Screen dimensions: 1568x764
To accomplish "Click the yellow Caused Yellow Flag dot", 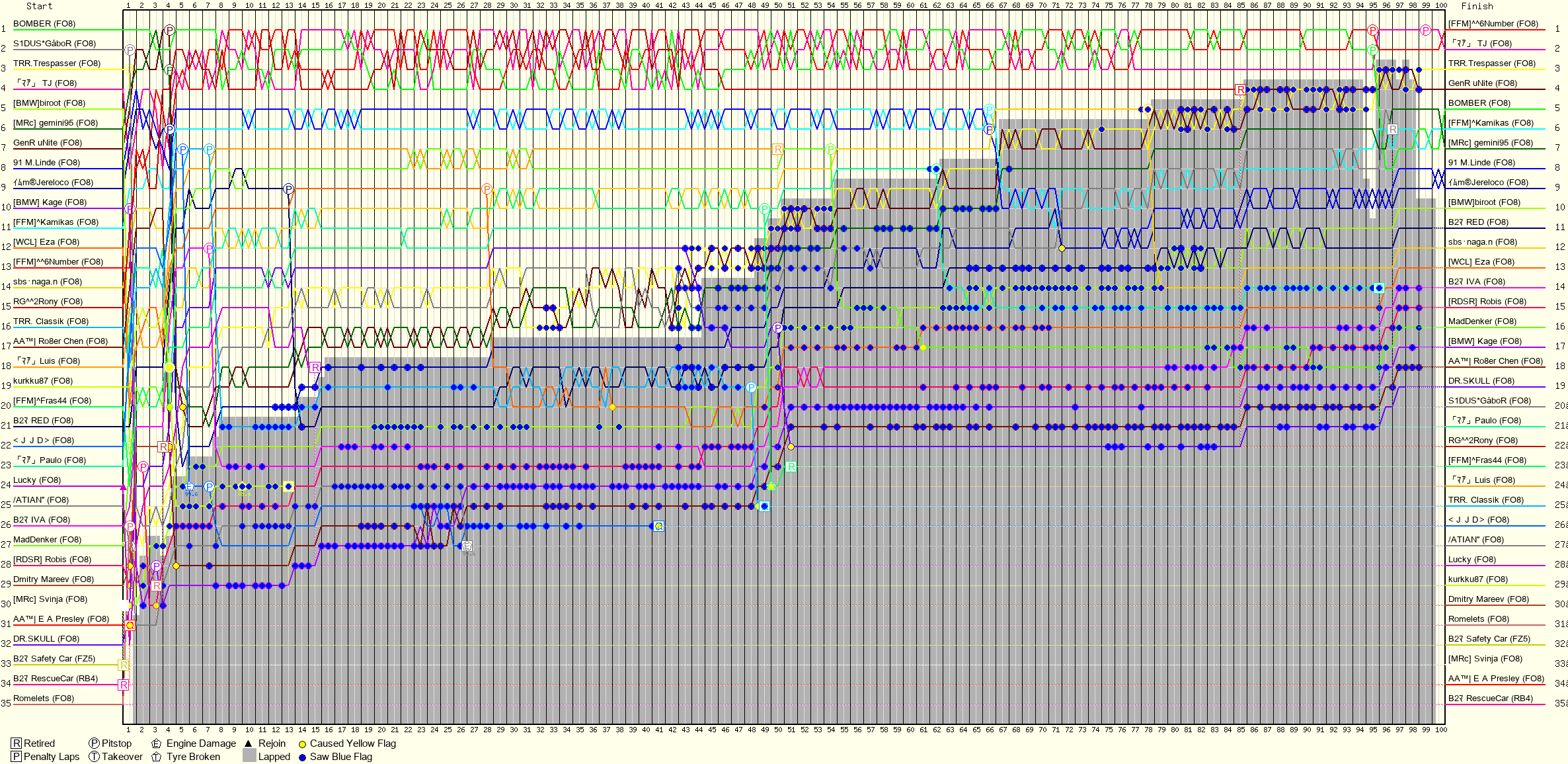I will (x=302, y=744).
